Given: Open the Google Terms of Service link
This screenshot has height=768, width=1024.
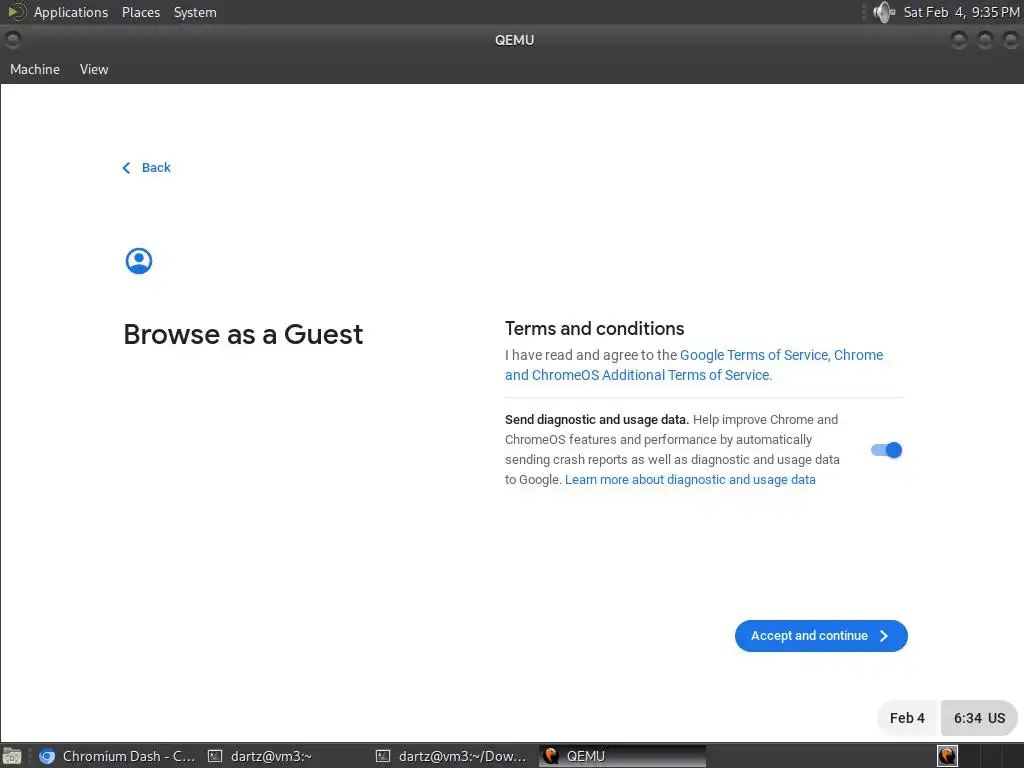Looking at the screenshot, I should (x=754, y=355).
